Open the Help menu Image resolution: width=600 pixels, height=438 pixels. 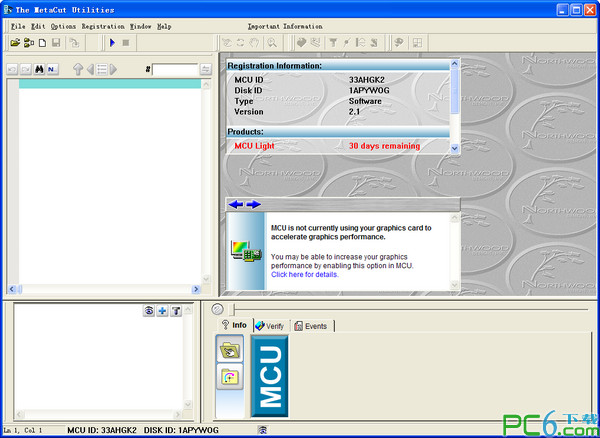point(164,26)
